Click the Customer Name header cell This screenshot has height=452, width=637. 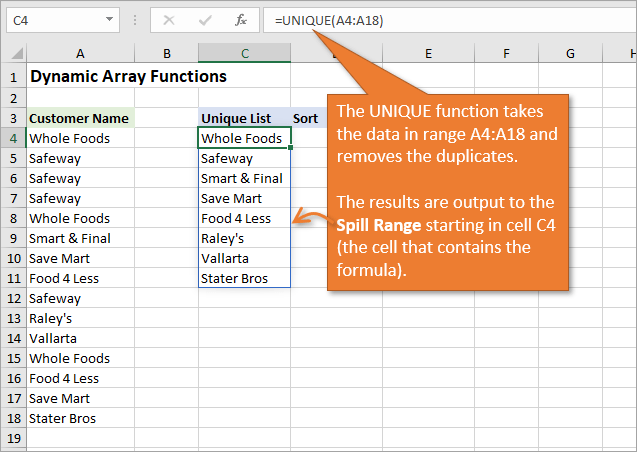[x=79, y=118]
